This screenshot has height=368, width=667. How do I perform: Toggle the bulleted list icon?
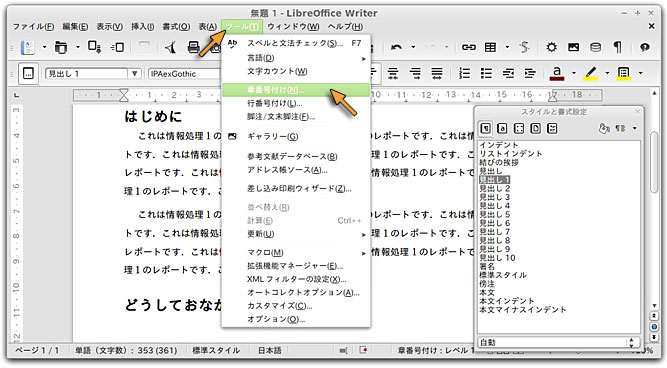point(486,74)
